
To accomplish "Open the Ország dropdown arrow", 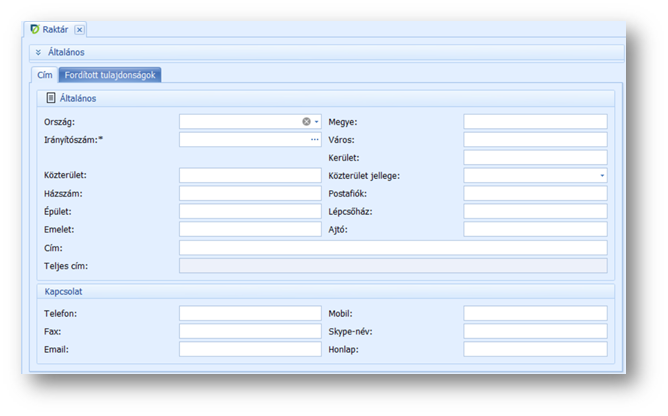I will [317, 122].
